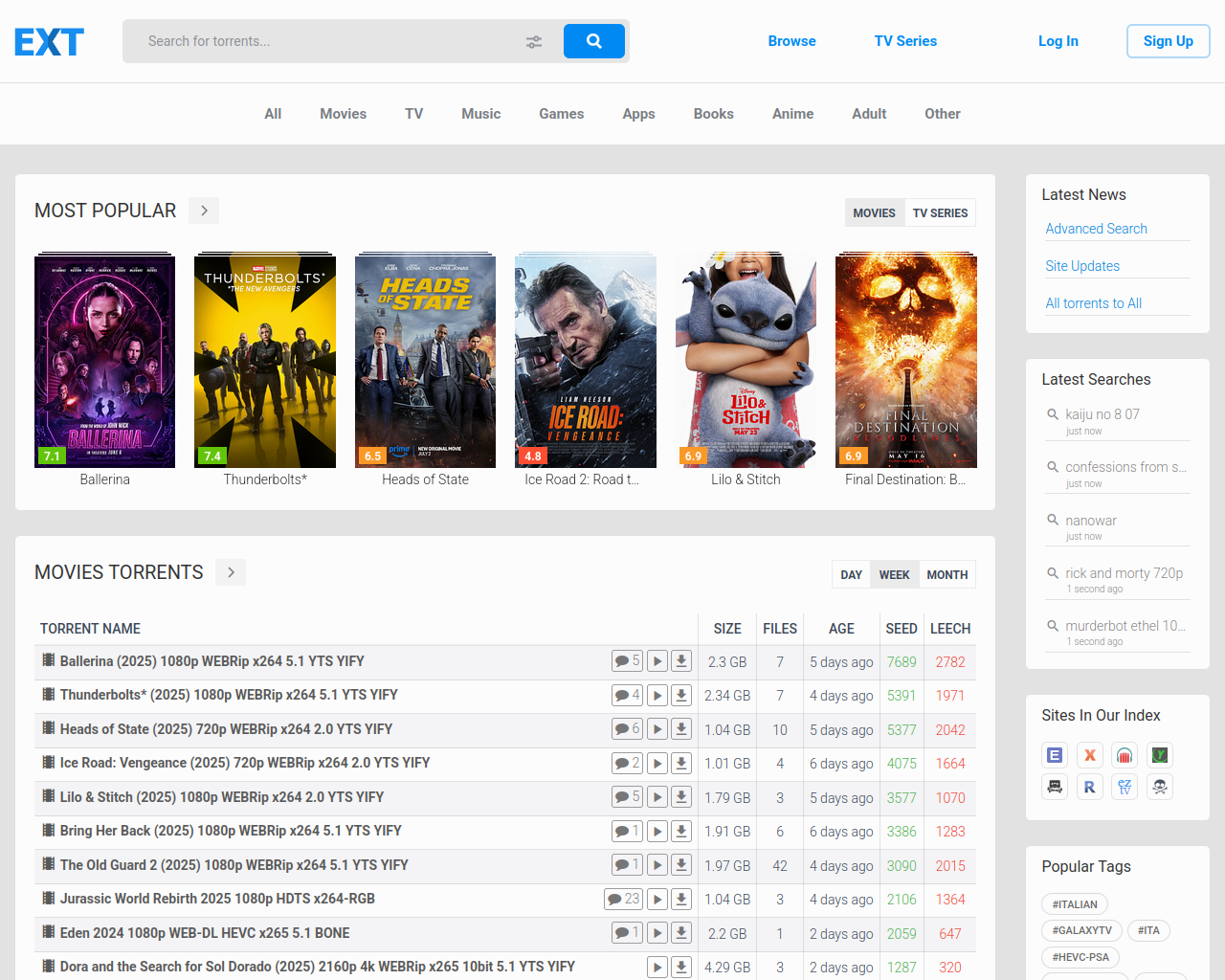
Task: Download the Lilo & Stitch (2025) torrent
Action: coord(681,797)
